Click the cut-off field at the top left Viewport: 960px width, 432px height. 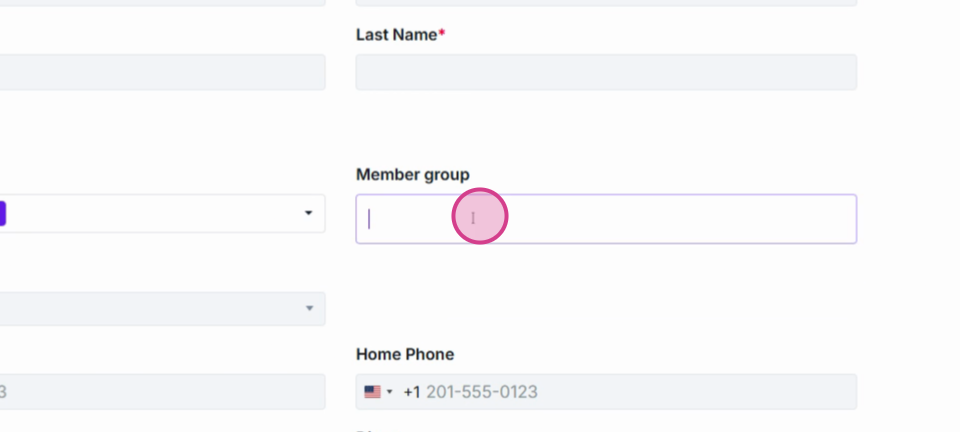click(x=163, y=3)
